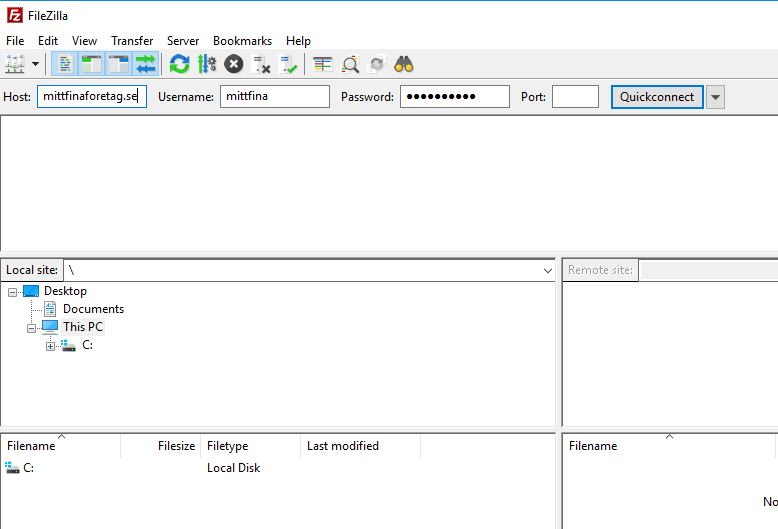Toggle local directory tree display

91,64
